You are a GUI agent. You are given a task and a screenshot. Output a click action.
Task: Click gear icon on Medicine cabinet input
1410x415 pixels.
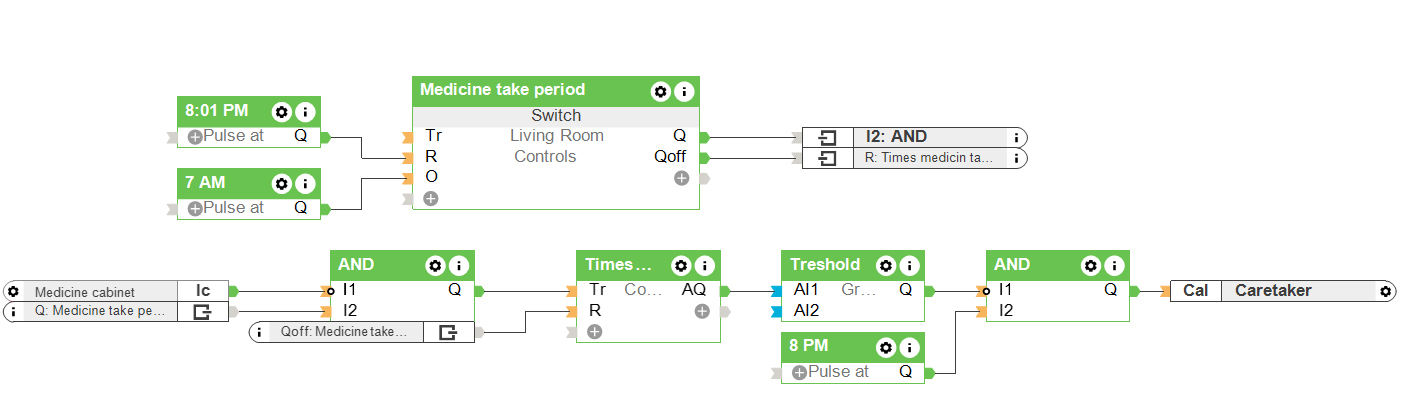coord(14,291)
